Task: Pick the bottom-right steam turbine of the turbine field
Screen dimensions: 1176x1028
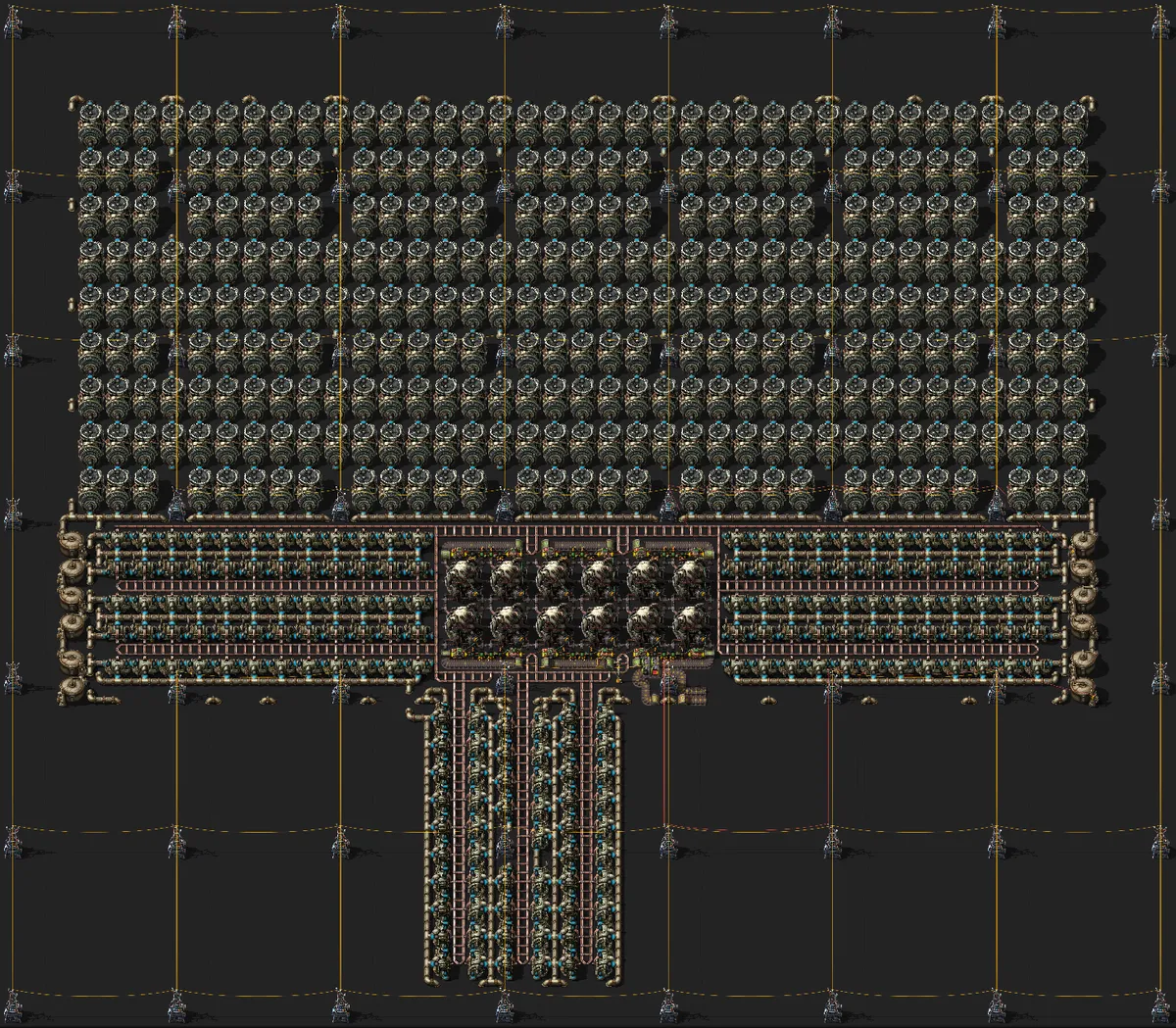Action: [1075, 491]
